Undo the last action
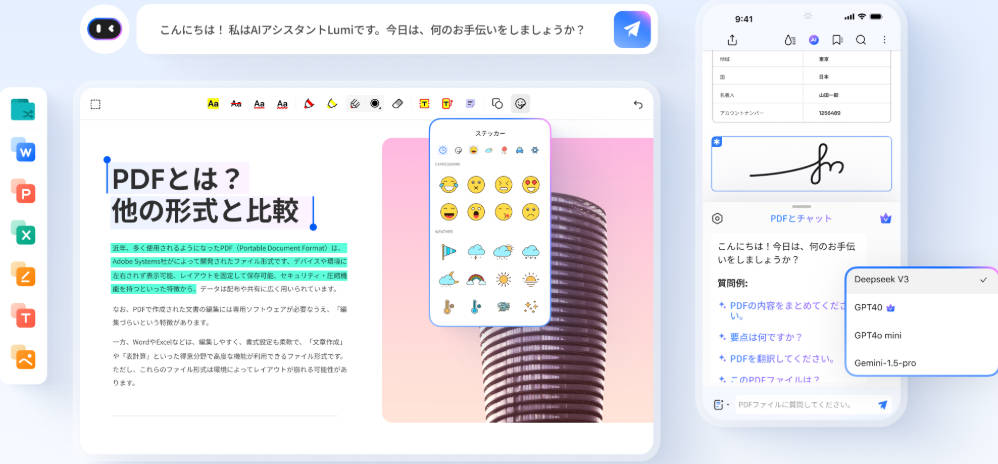This screenshot has height=464, width=998. pos(638,104)
